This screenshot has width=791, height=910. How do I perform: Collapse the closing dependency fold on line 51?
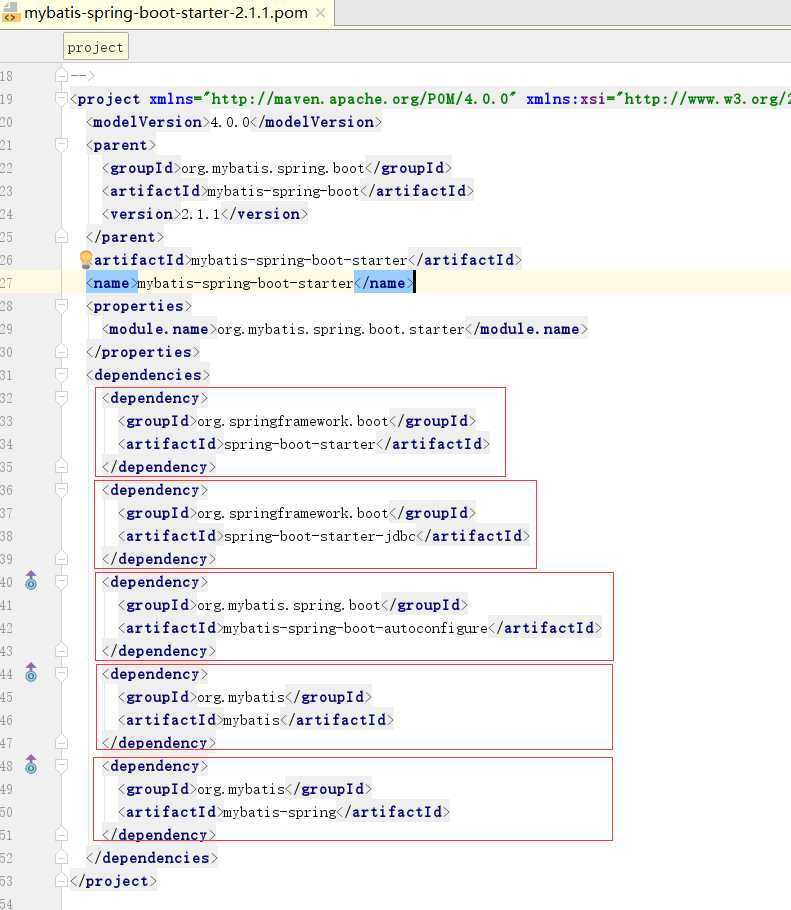click(62, 834)
